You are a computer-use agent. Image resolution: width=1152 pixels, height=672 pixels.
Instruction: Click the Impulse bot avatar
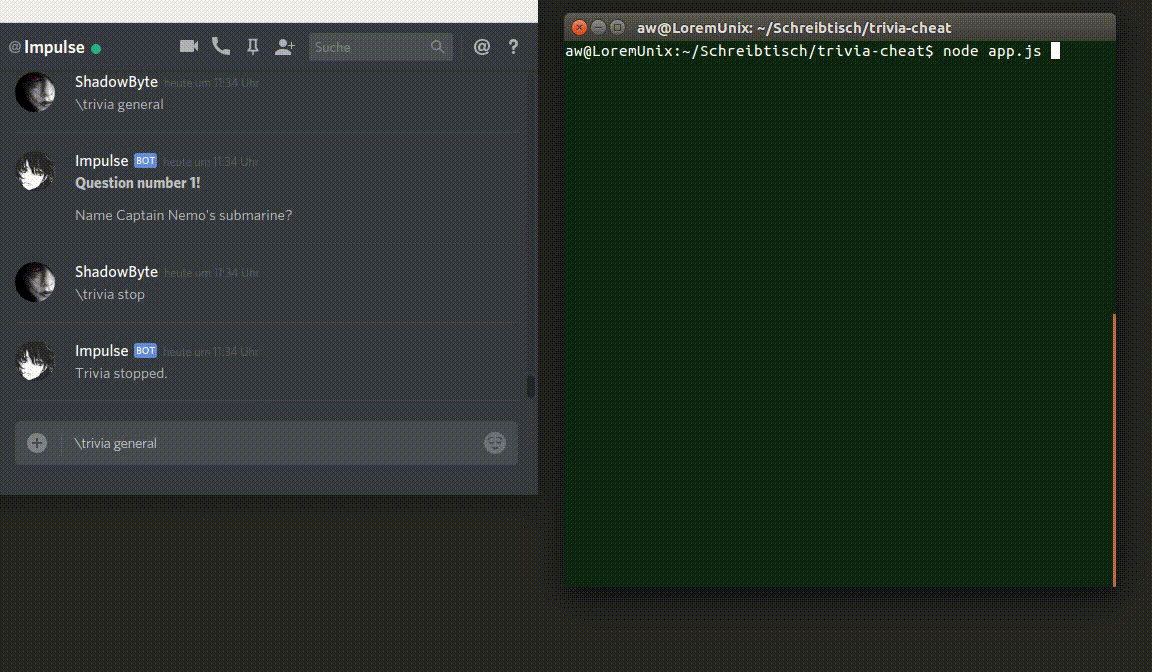36,171
